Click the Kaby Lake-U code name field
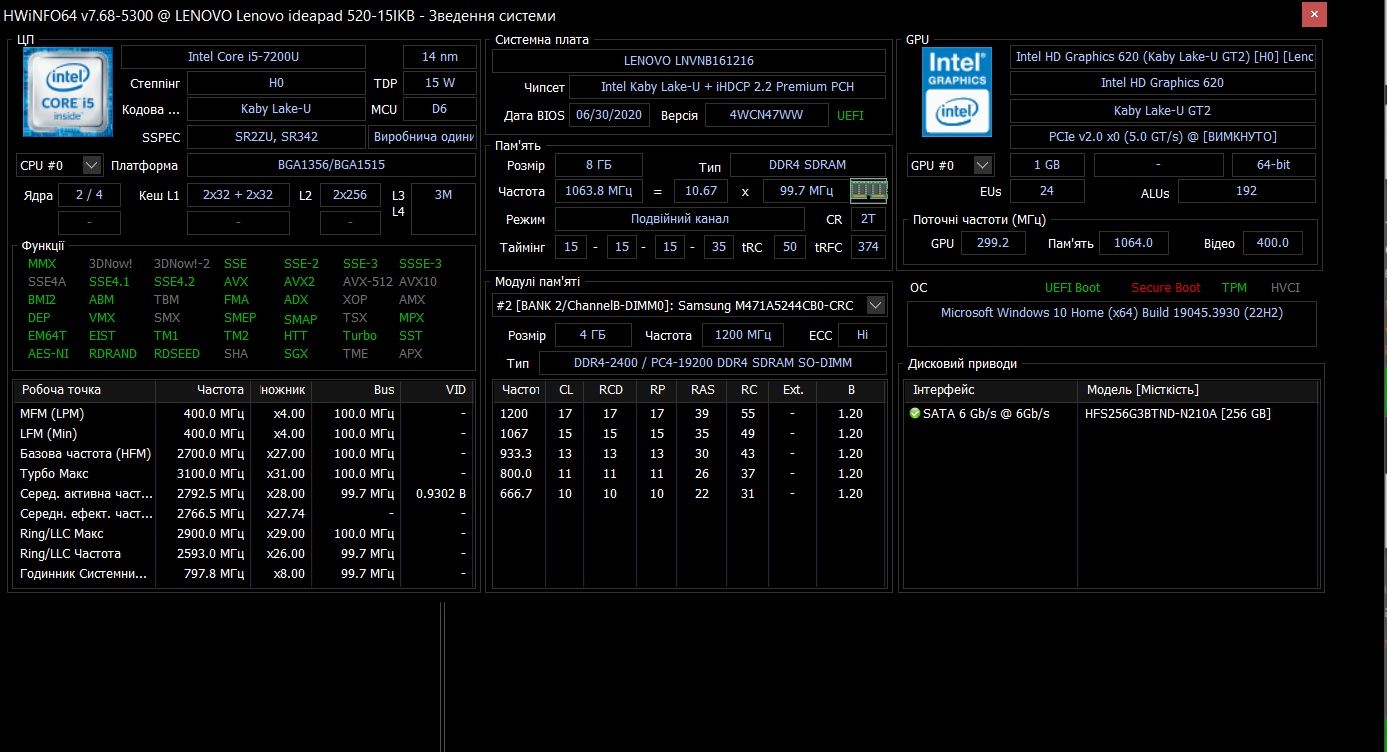The image size is (1387, 752). 275,109
